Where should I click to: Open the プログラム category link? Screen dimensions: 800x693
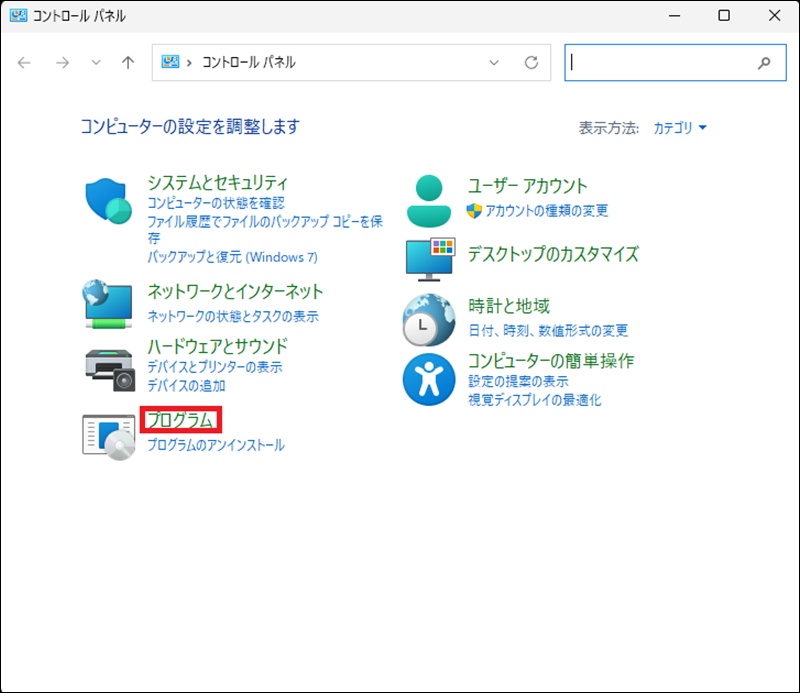point(180,421)
